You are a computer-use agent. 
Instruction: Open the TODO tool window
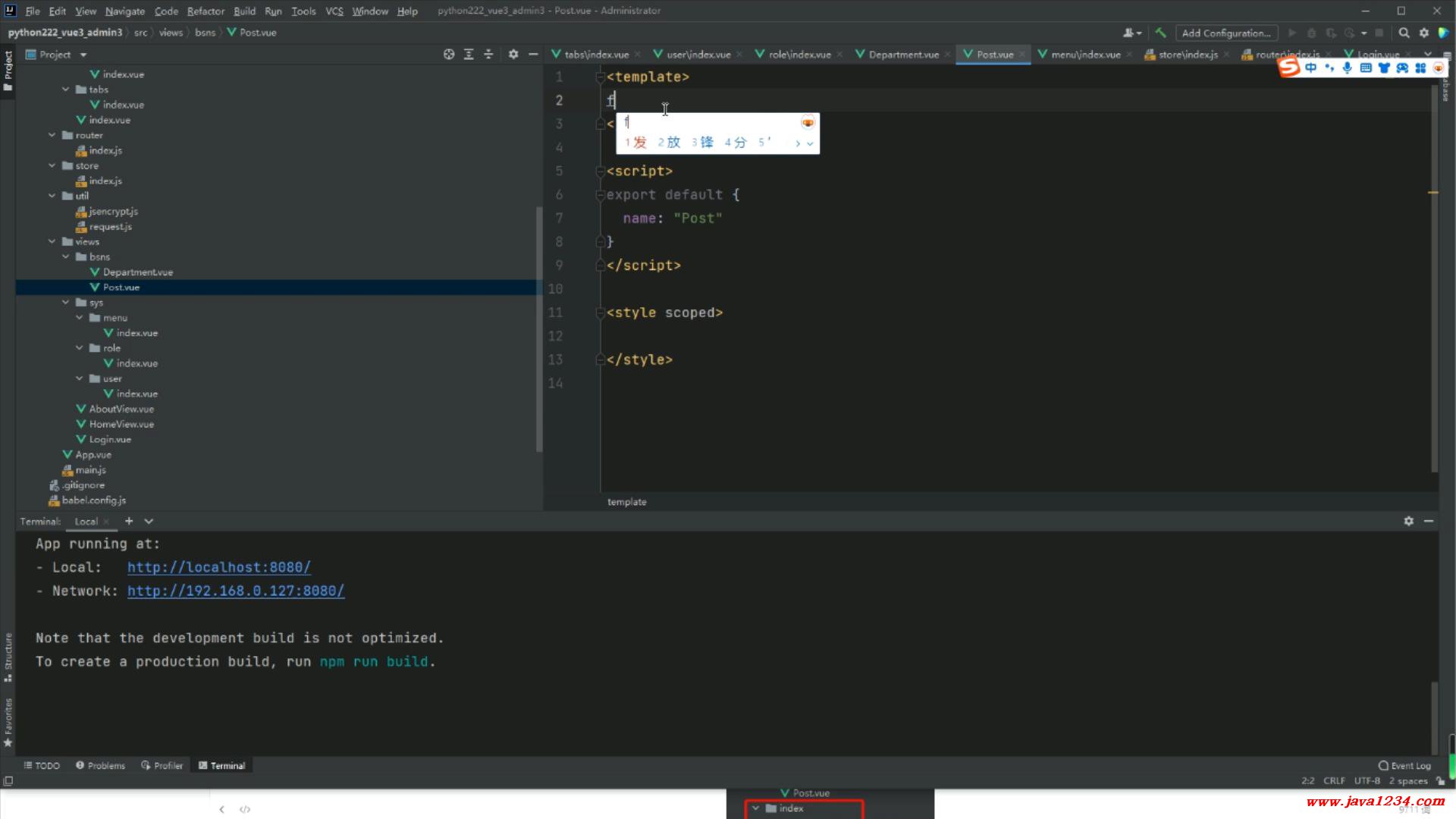pyautogui.click(x=42, y=765)
